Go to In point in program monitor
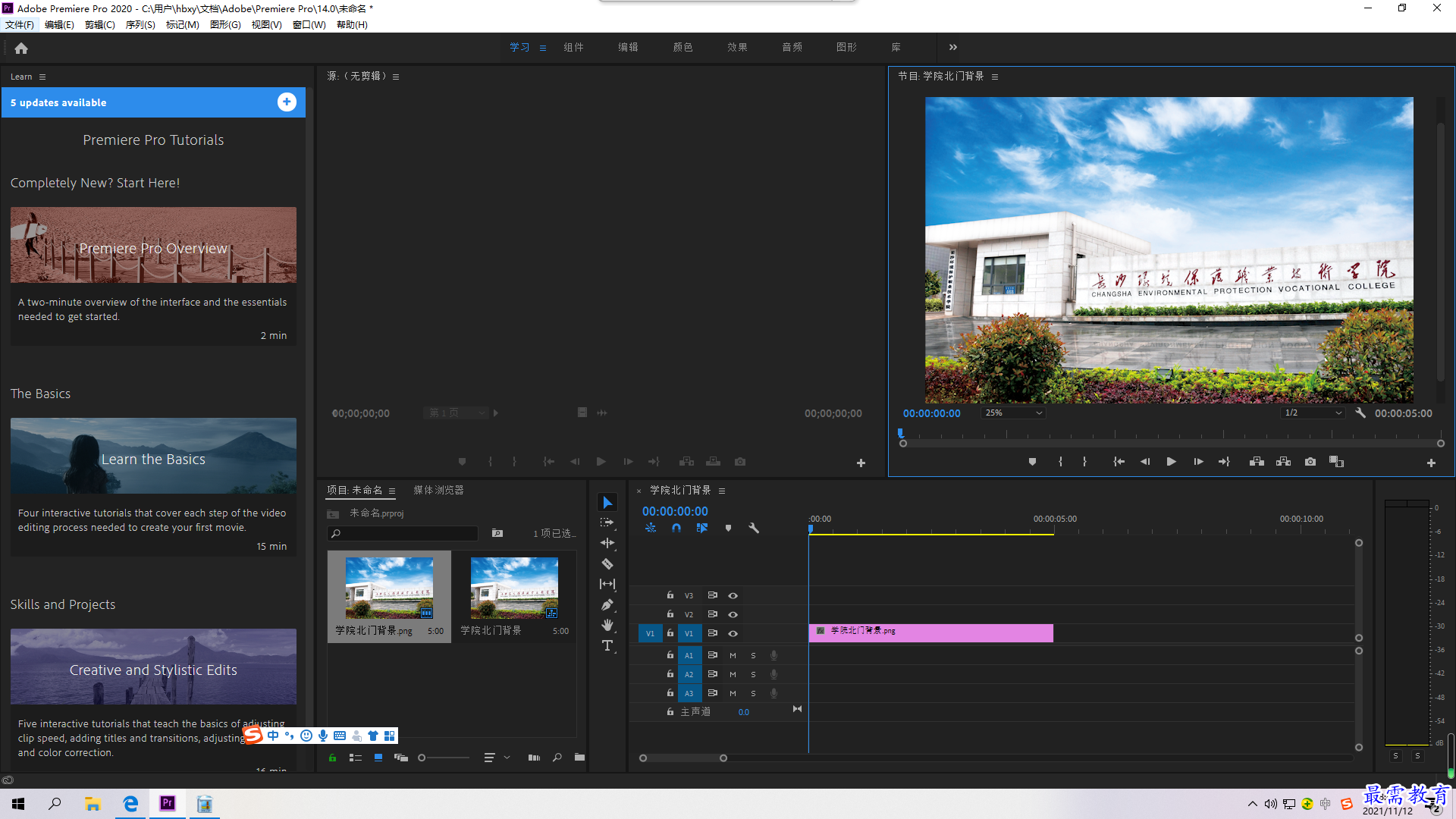Image resolution: width=1456 pixels, height=819 pixels. (1119, 462)
